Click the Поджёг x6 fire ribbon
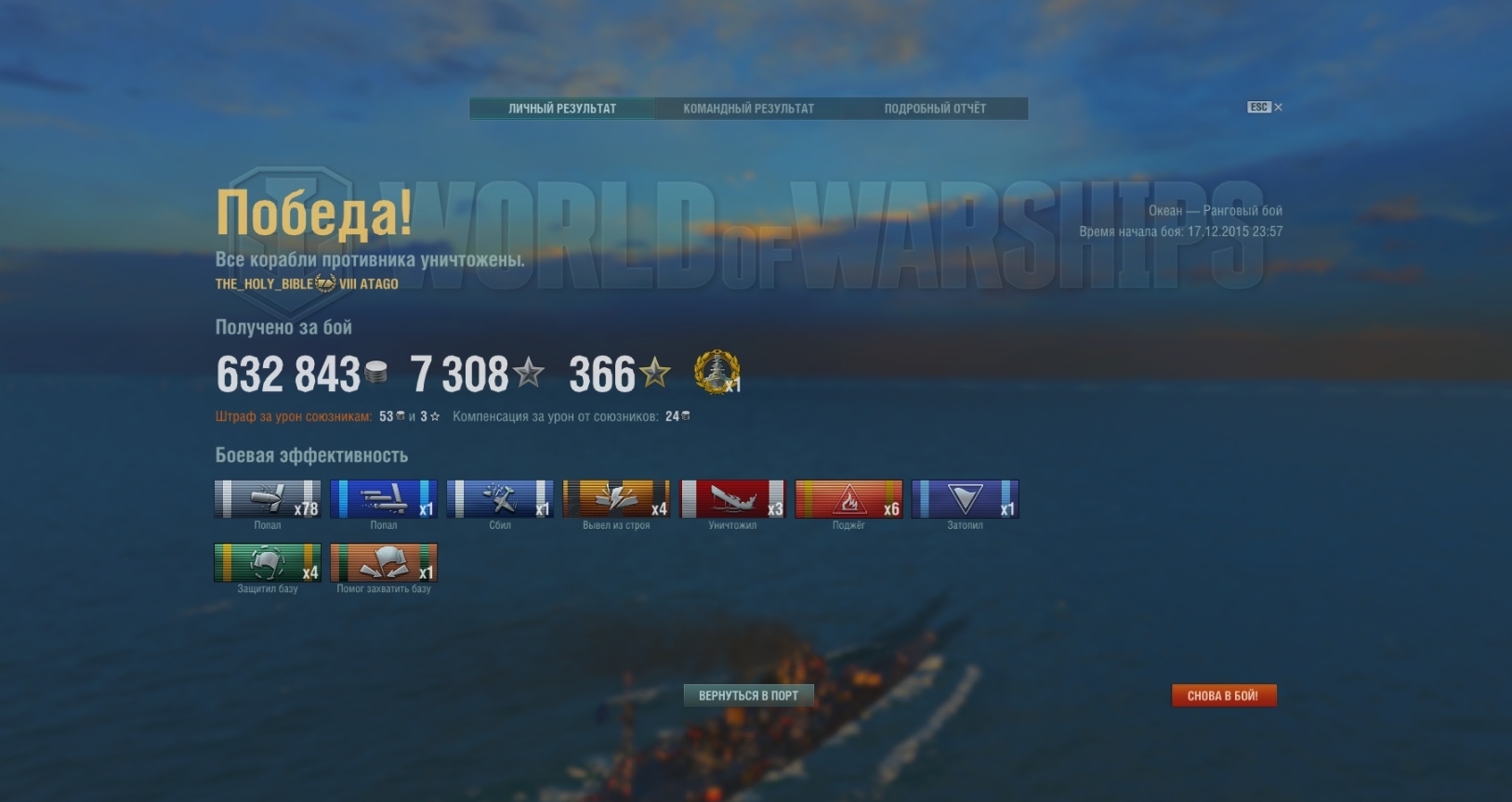The height and width of the screenshot is (802, 1512). pos(848,499)
